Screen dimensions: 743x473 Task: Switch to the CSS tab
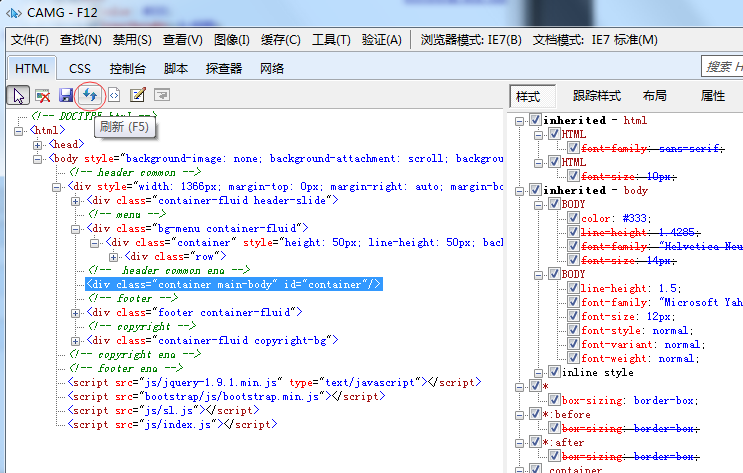coord(80,69)
